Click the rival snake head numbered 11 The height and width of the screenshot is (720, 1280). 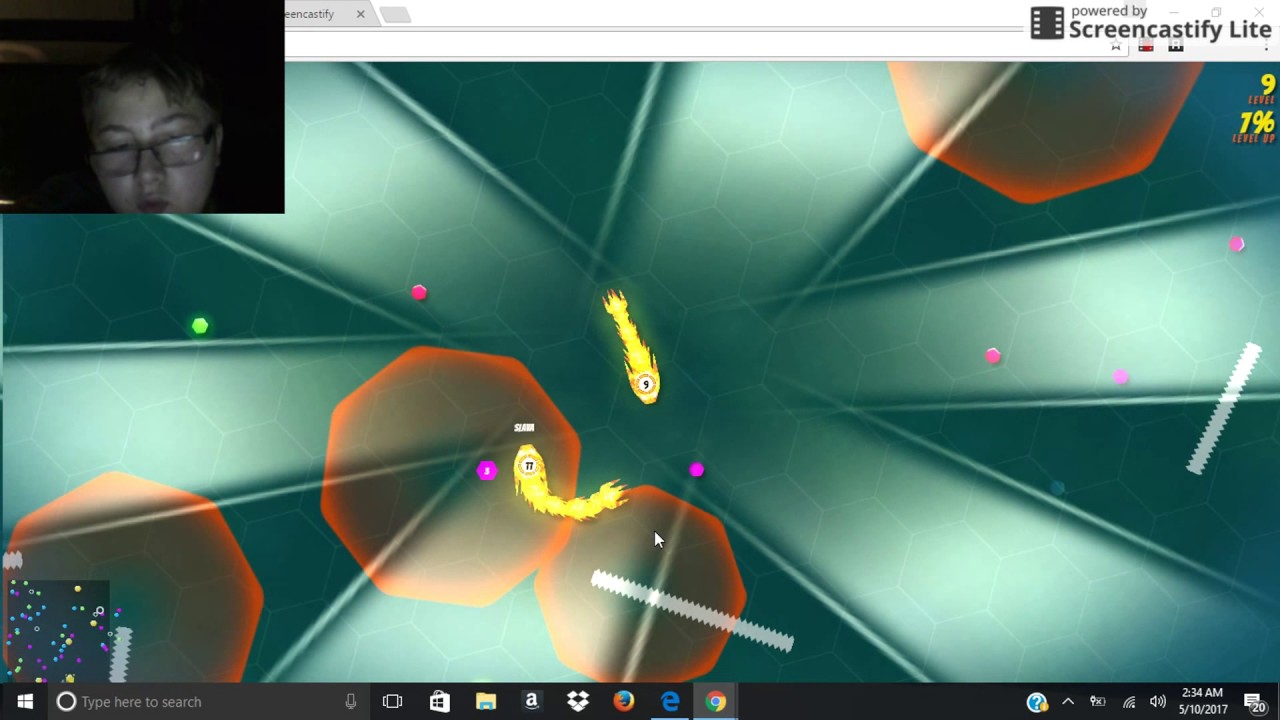529,466
